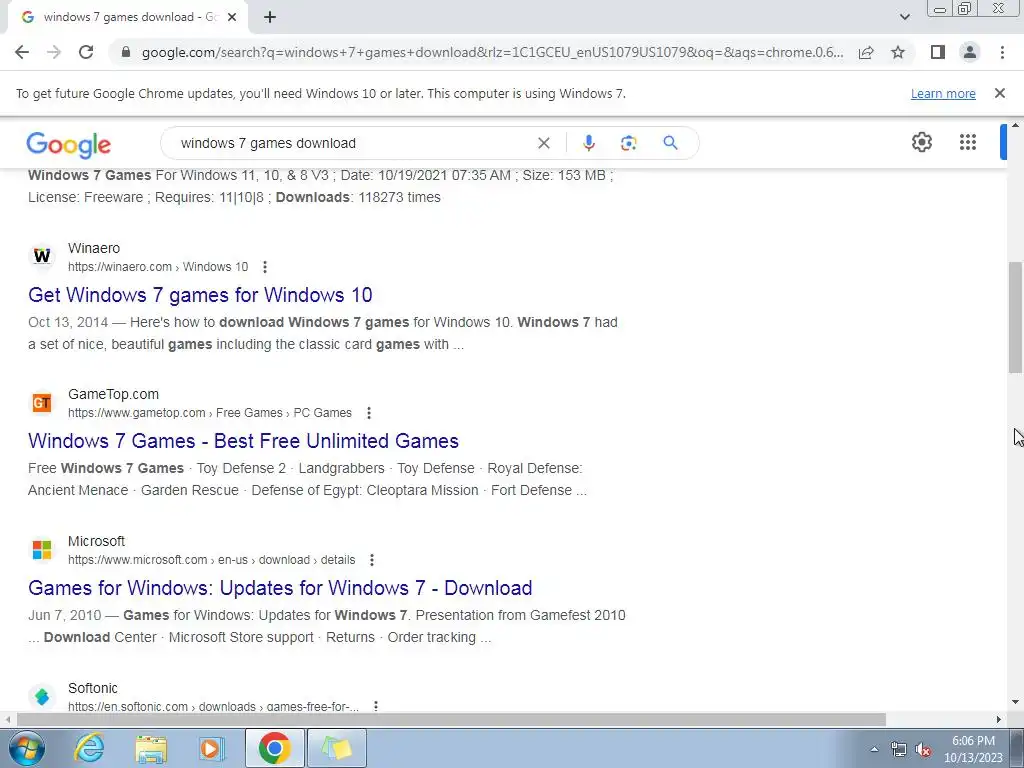Click the scroll right arrow button
This screenshot has height=768, width=1024.
(x=998, y=719)
